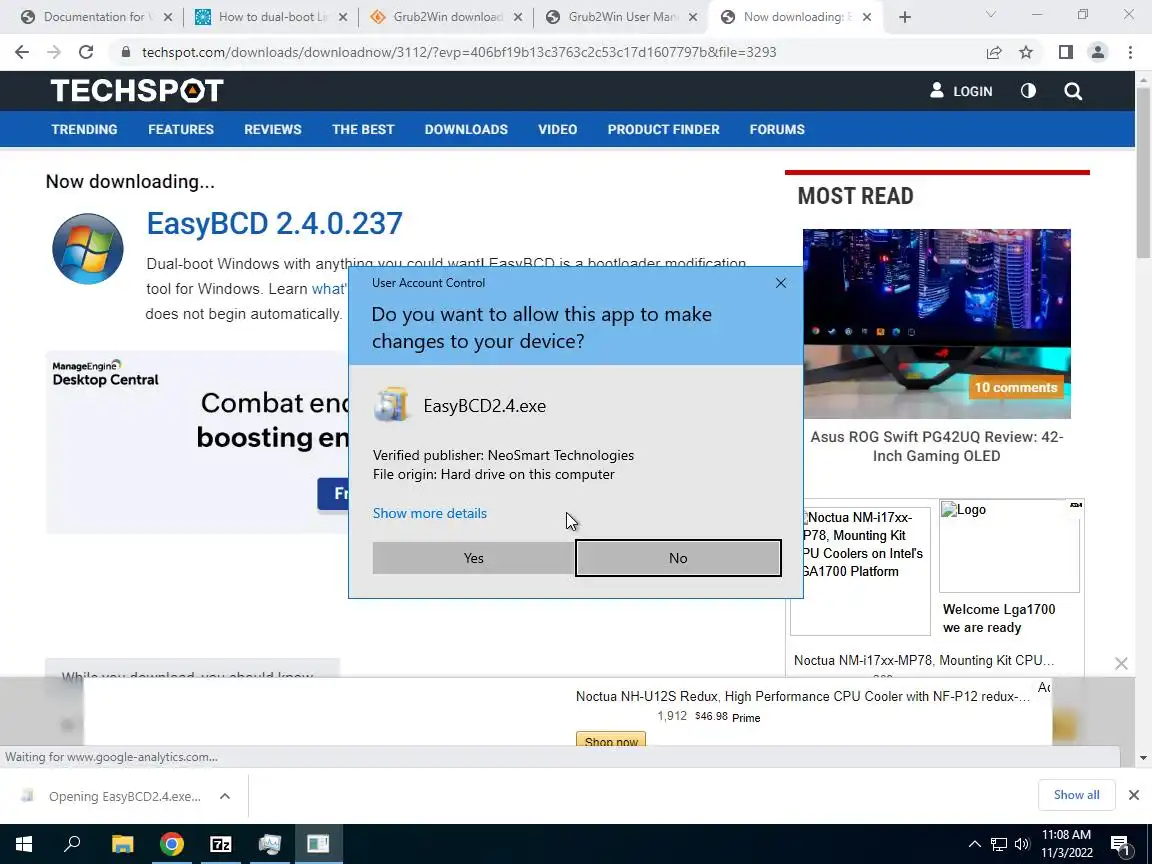Reload the current page
Image resolution: width=1152 pixels, height=864 pixels.
tap(86, 52)
